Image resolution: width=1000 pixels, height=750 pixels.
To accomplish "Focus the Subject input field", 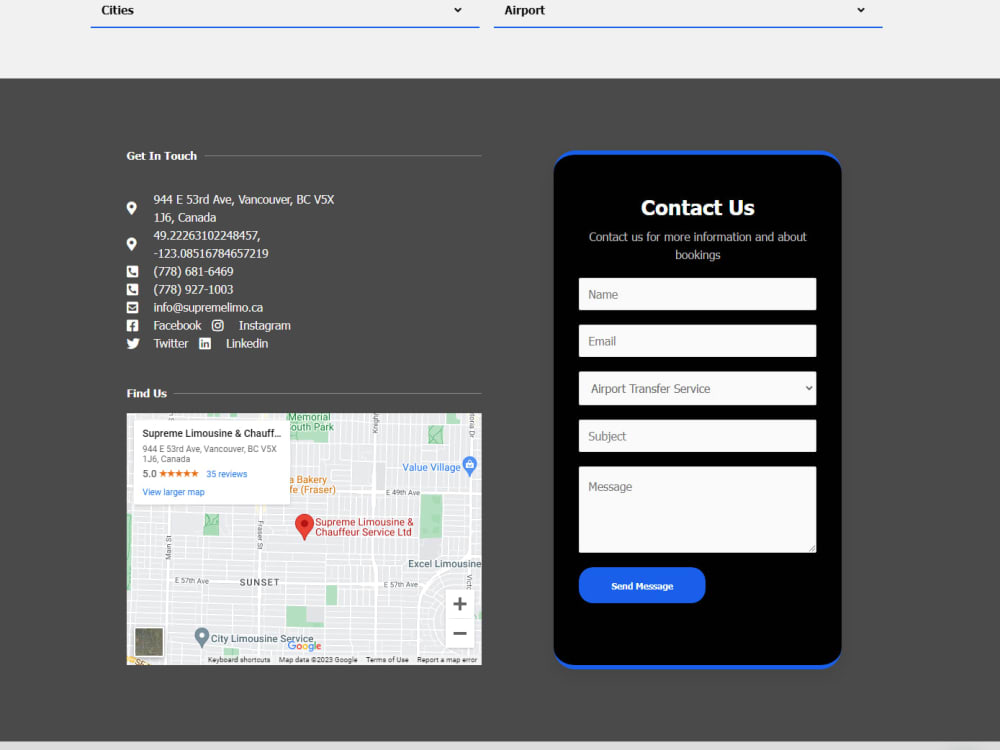I will (x=697, y=436).
